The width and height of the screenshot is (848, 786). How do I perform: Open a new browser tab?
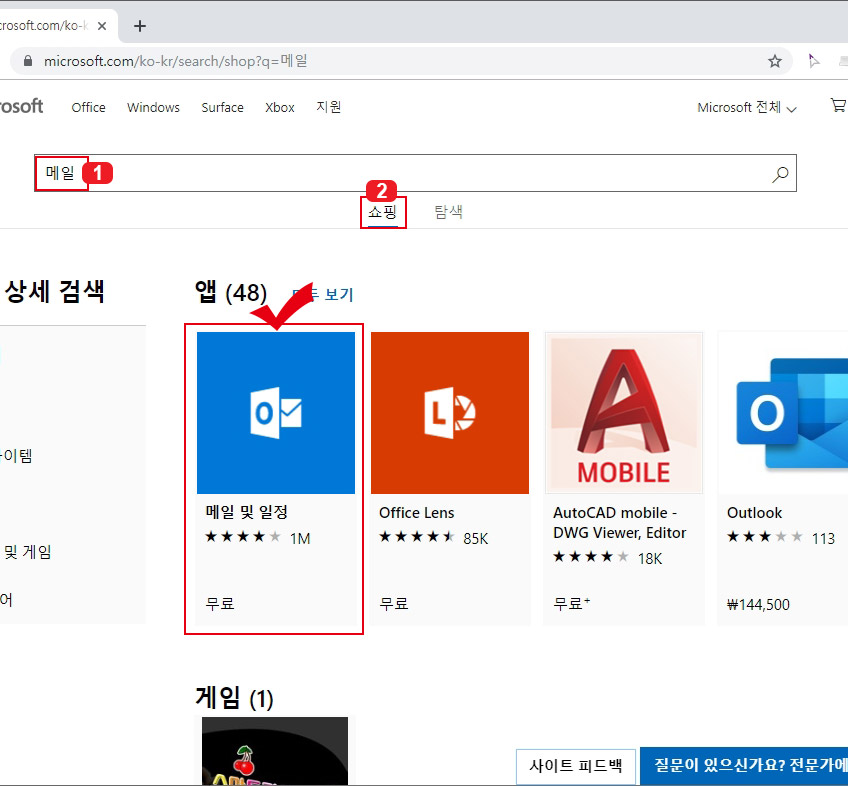pos(140,26)
